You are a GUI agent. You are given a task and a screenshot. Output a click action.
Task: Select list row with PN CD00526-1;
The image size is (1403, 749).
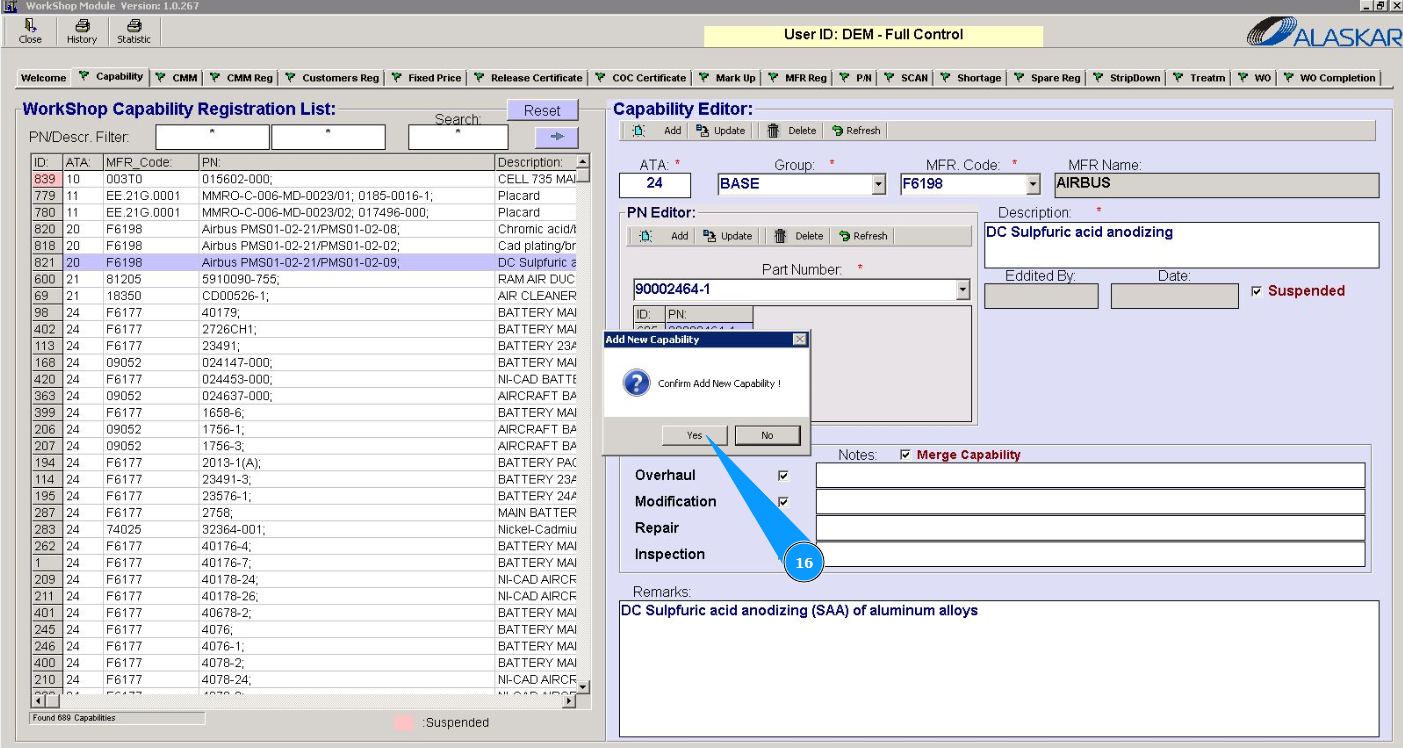coord(304,296)
